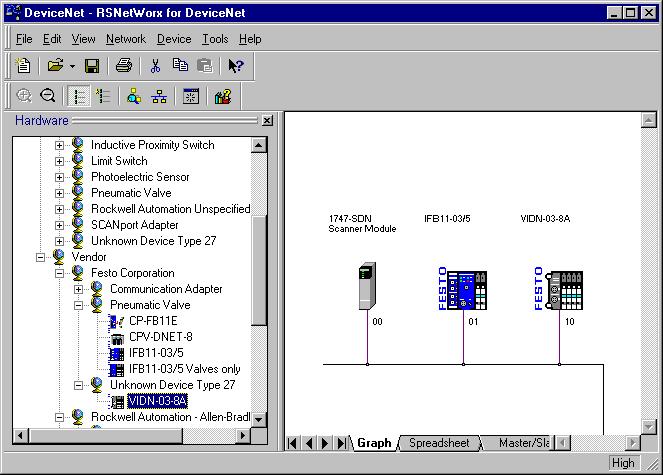Expand the Communication Adapter node
Image resolution: width=663 pixels, height=475 pixels.
(78, 289)
